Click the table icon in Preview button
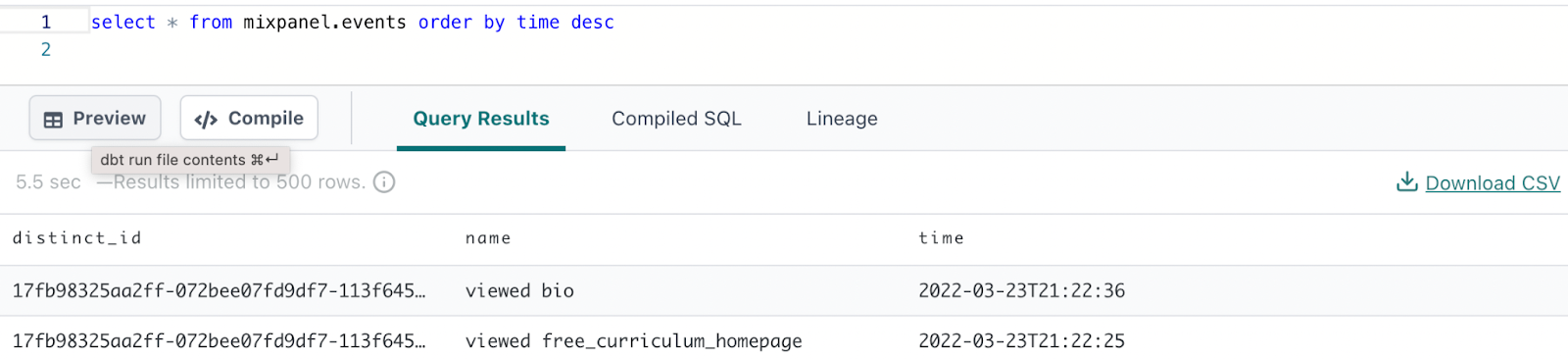 (53, 120)
